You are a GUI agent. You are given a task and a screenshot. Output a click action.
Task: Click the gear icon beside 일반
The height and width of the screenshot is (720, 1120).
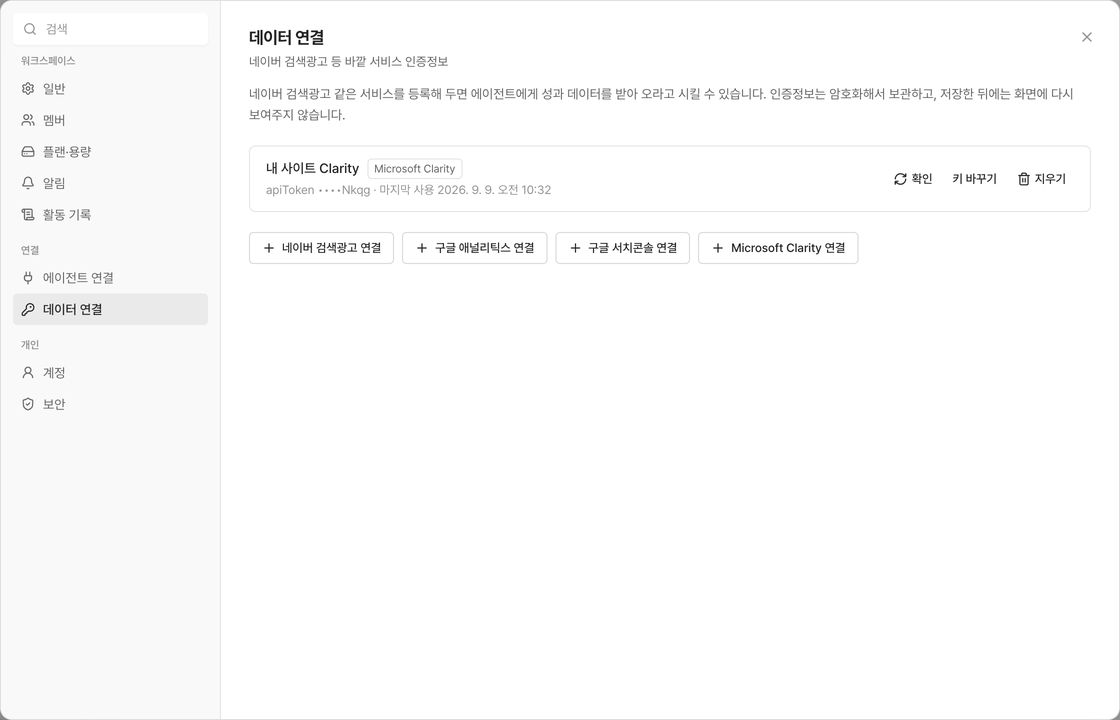28,89
